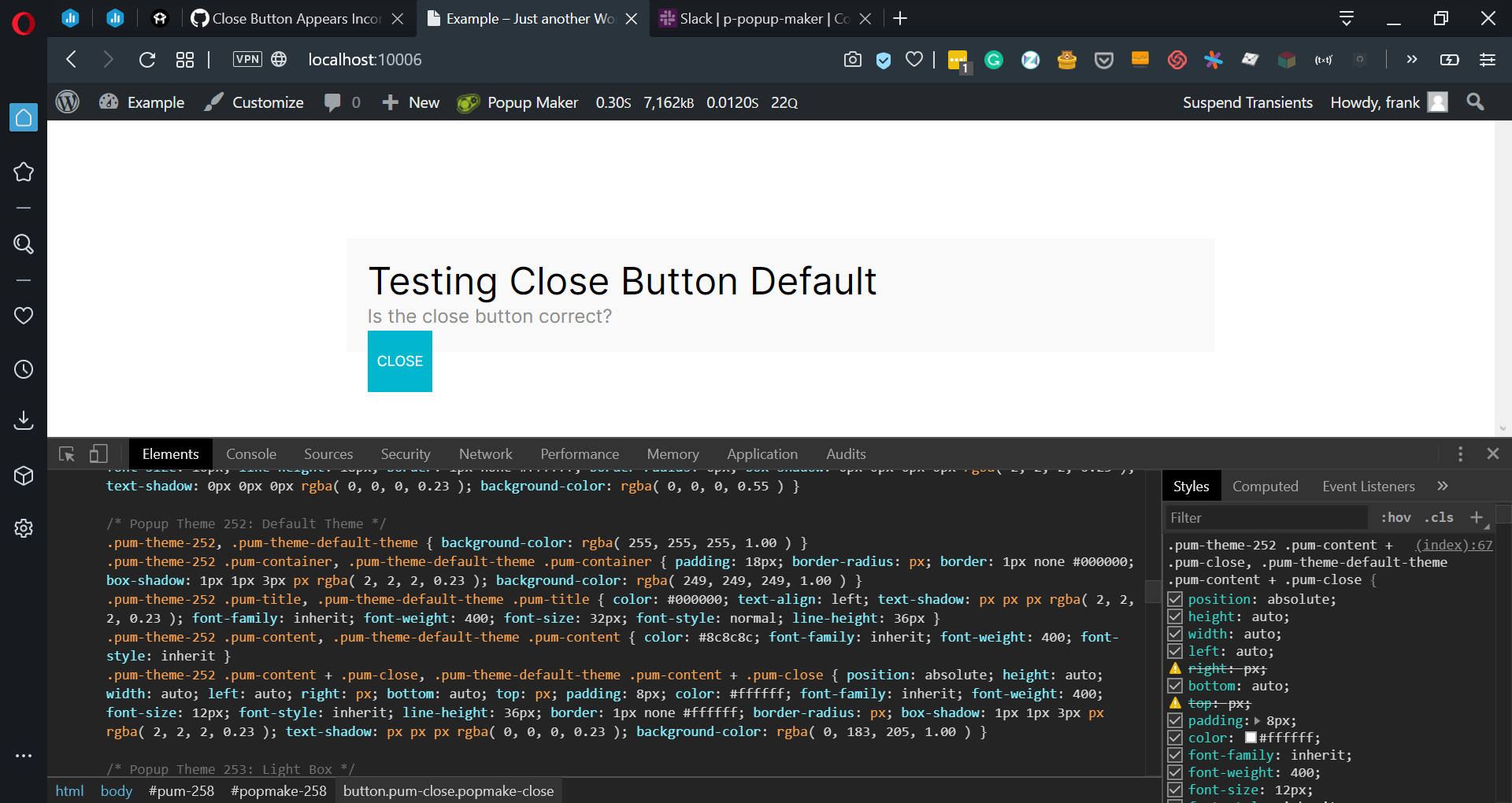The height and width of the screenshot is (803, 1512).
Task: Open the browser toolbar overflow chevron
Action: 1412,59
